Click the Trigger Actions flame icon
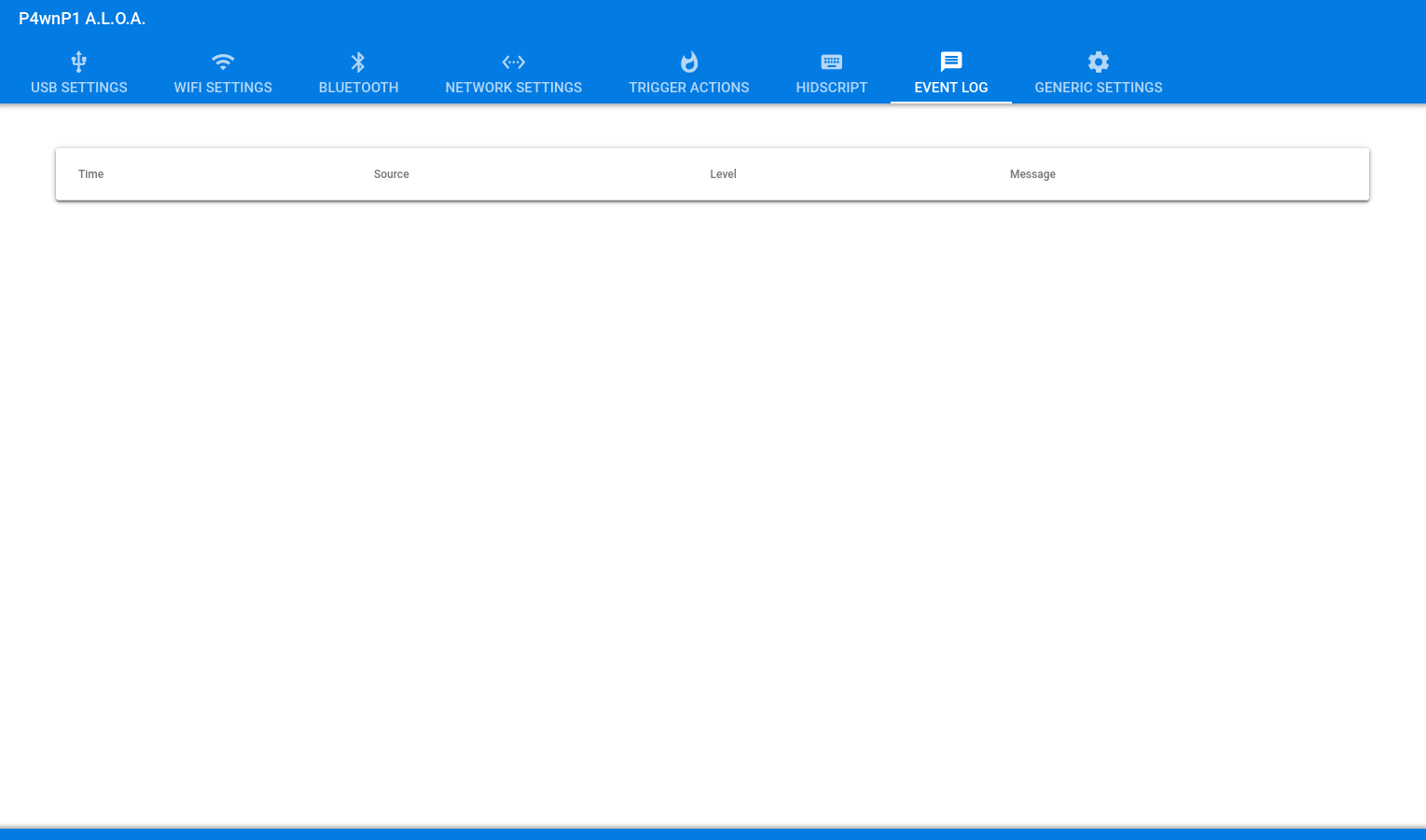Viewport: 1426px width, 840px height. [x=689, y=62]
